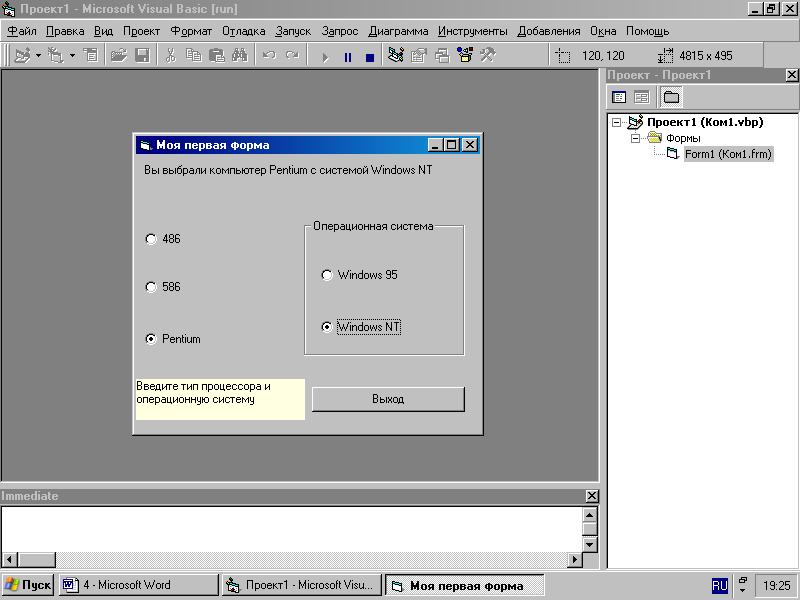Click Toggle Folders icon in Project panel
Viewport: 800px width, 600px height.
[x=671, y=97]
